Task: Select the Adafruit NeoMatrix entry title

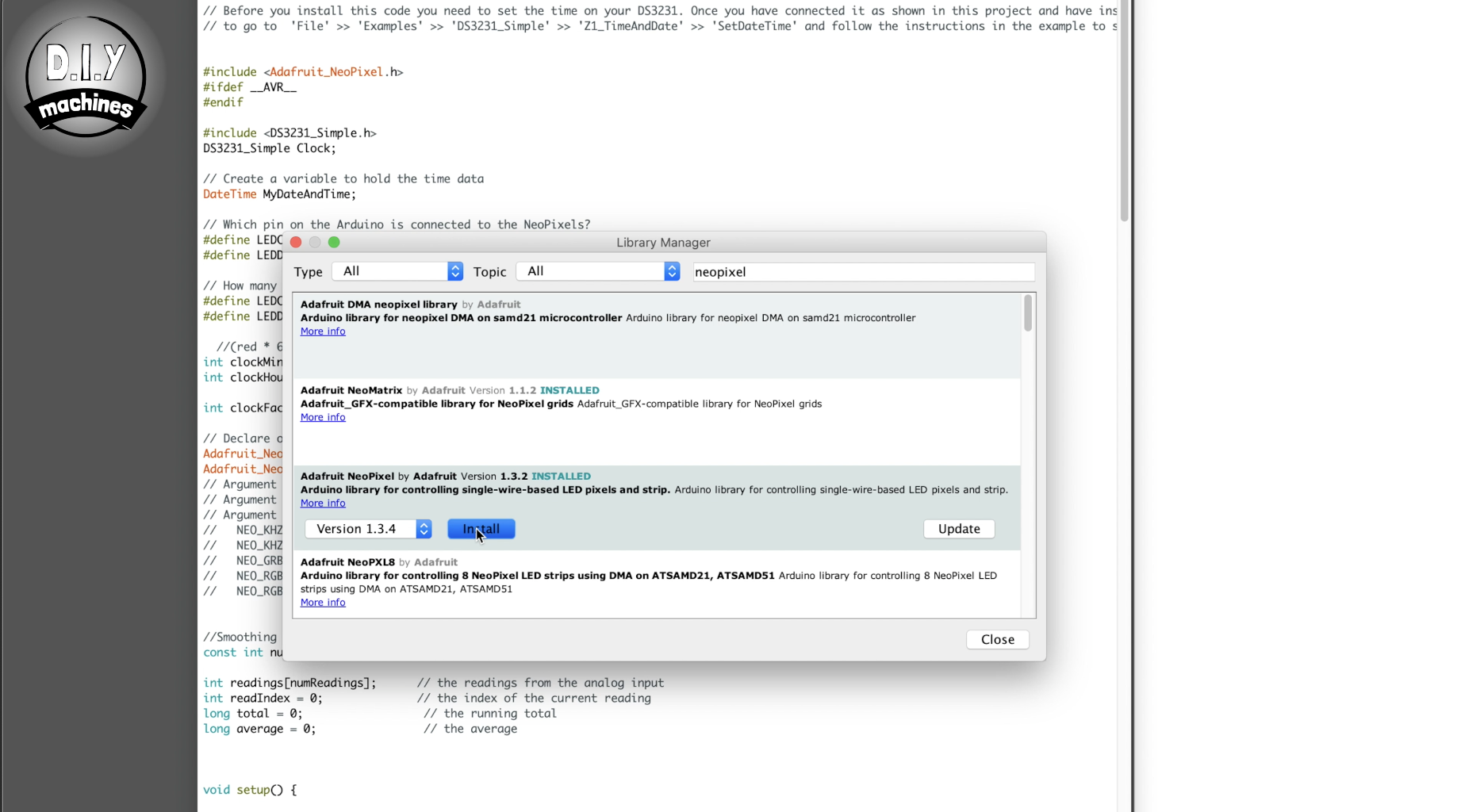Action: [x=351, y=390]
